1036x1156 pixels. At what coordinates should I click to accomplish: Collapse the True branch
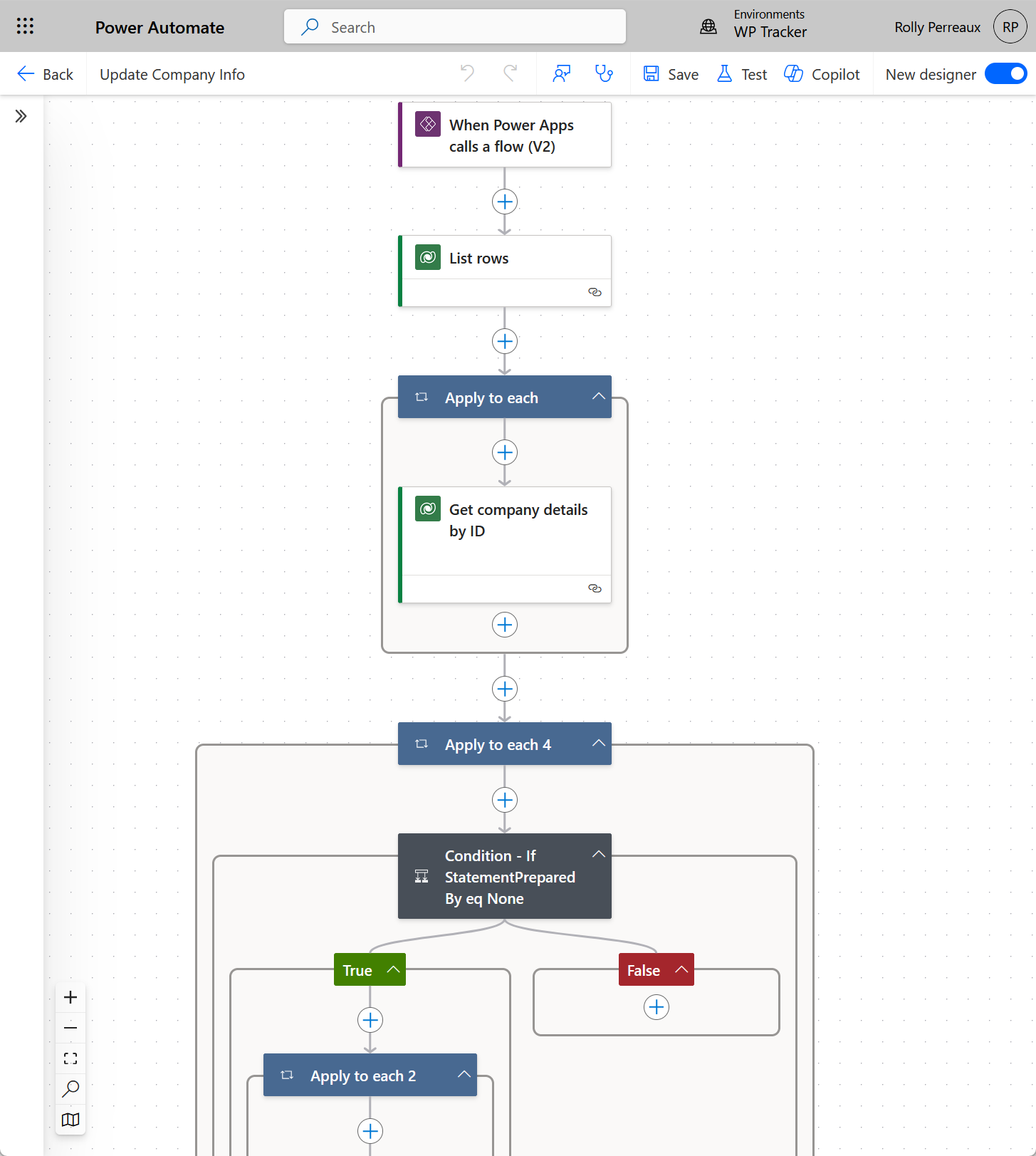pyautogui.click(x=393, y=969)
